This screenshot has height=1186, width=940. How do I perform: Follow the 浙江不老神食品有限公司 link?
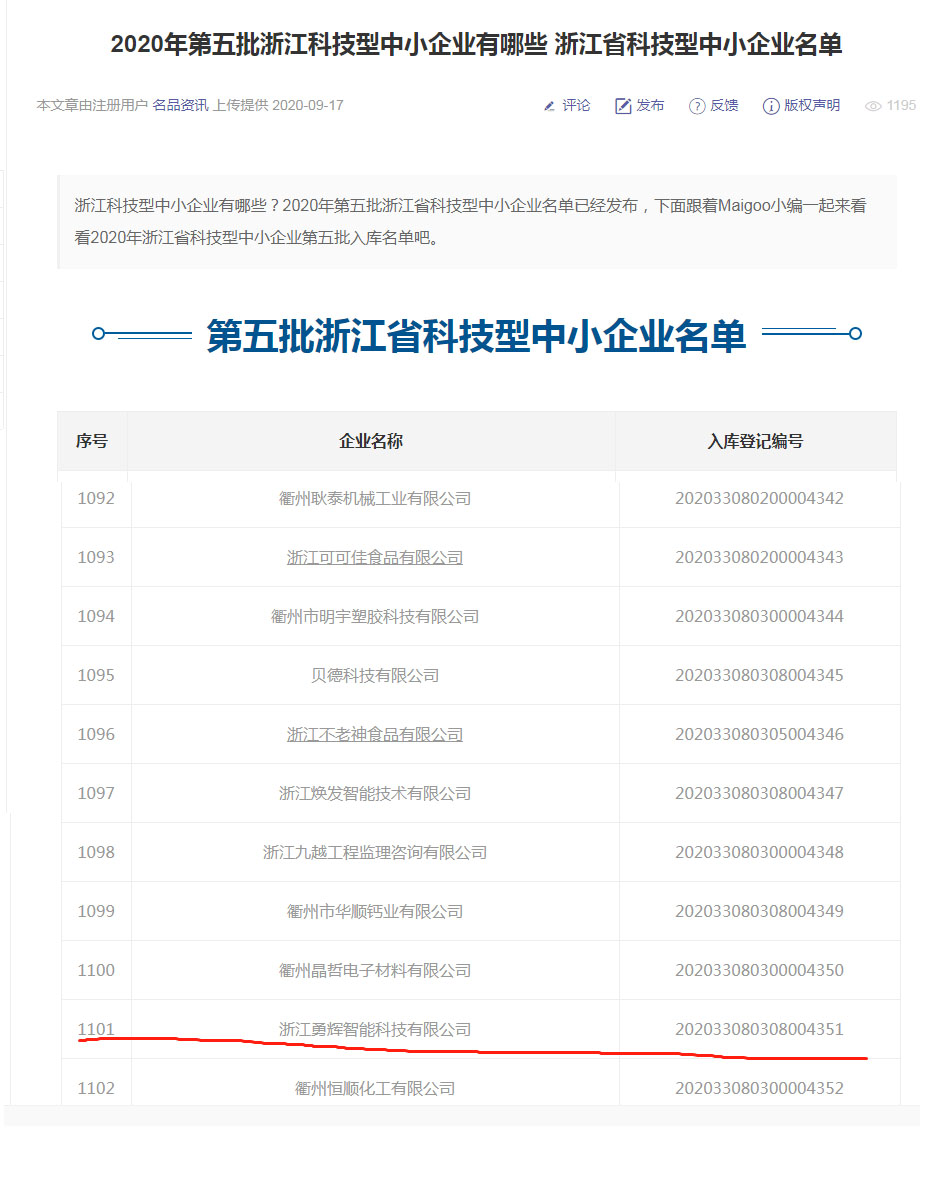(x=375, y=734)
